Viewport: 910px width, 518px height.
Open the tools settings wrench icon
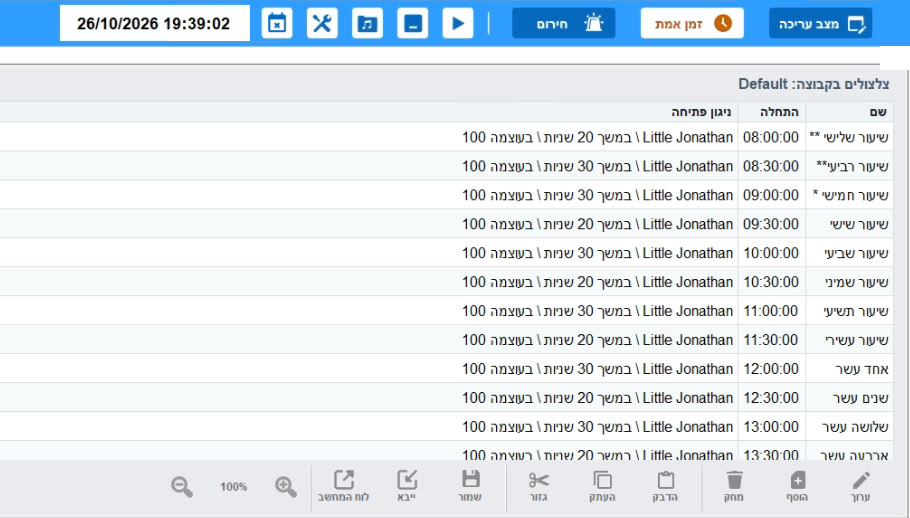[322, 23]
